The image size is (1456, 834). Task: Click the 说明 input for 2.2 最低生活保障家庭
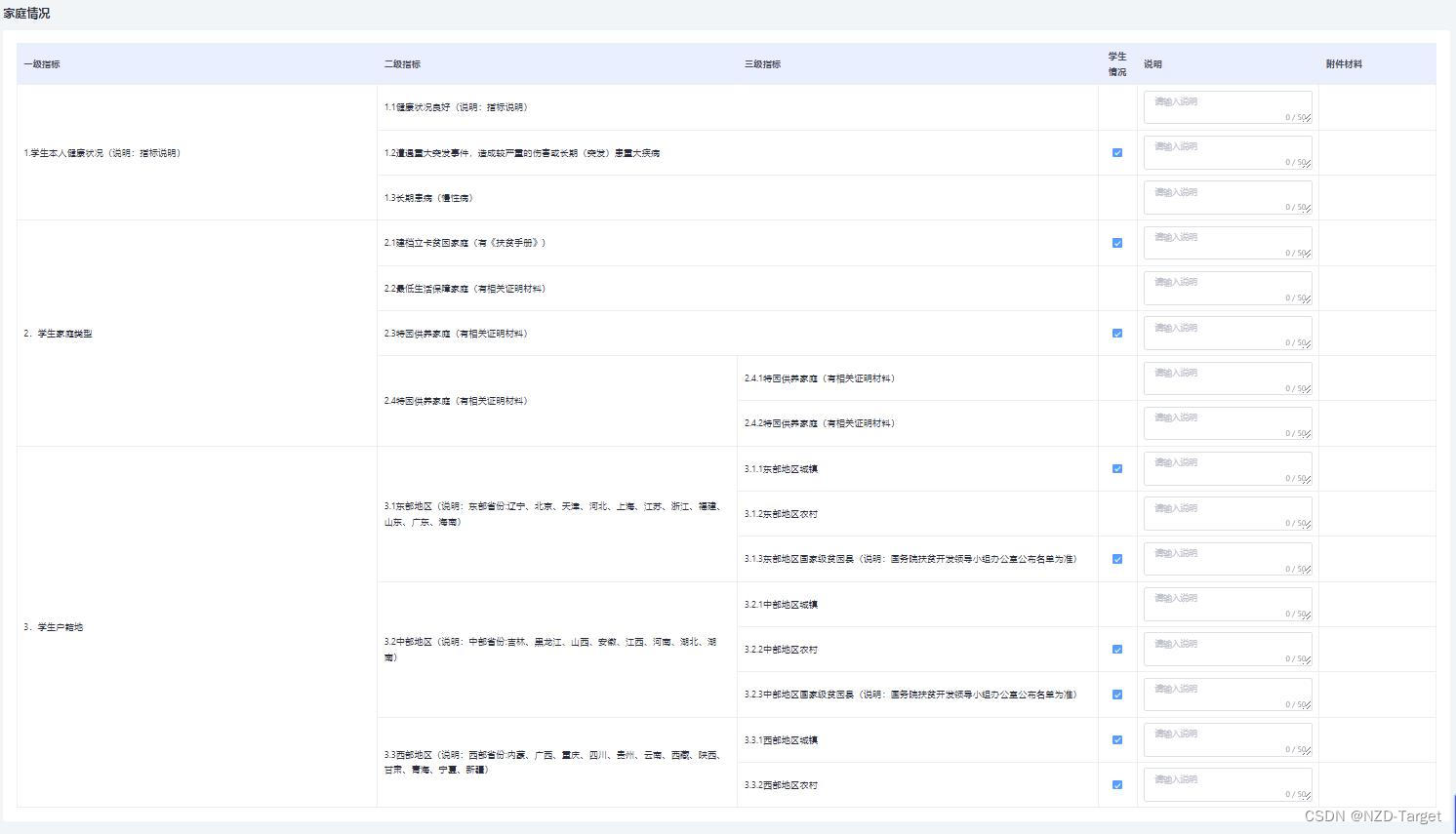pyautogui.click(x=1227, y=288)
